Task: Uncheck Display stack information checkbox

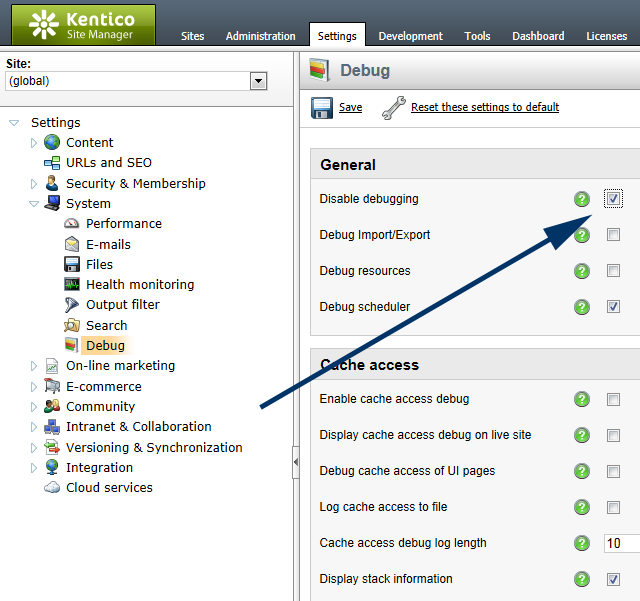Action: pos(613,579)
